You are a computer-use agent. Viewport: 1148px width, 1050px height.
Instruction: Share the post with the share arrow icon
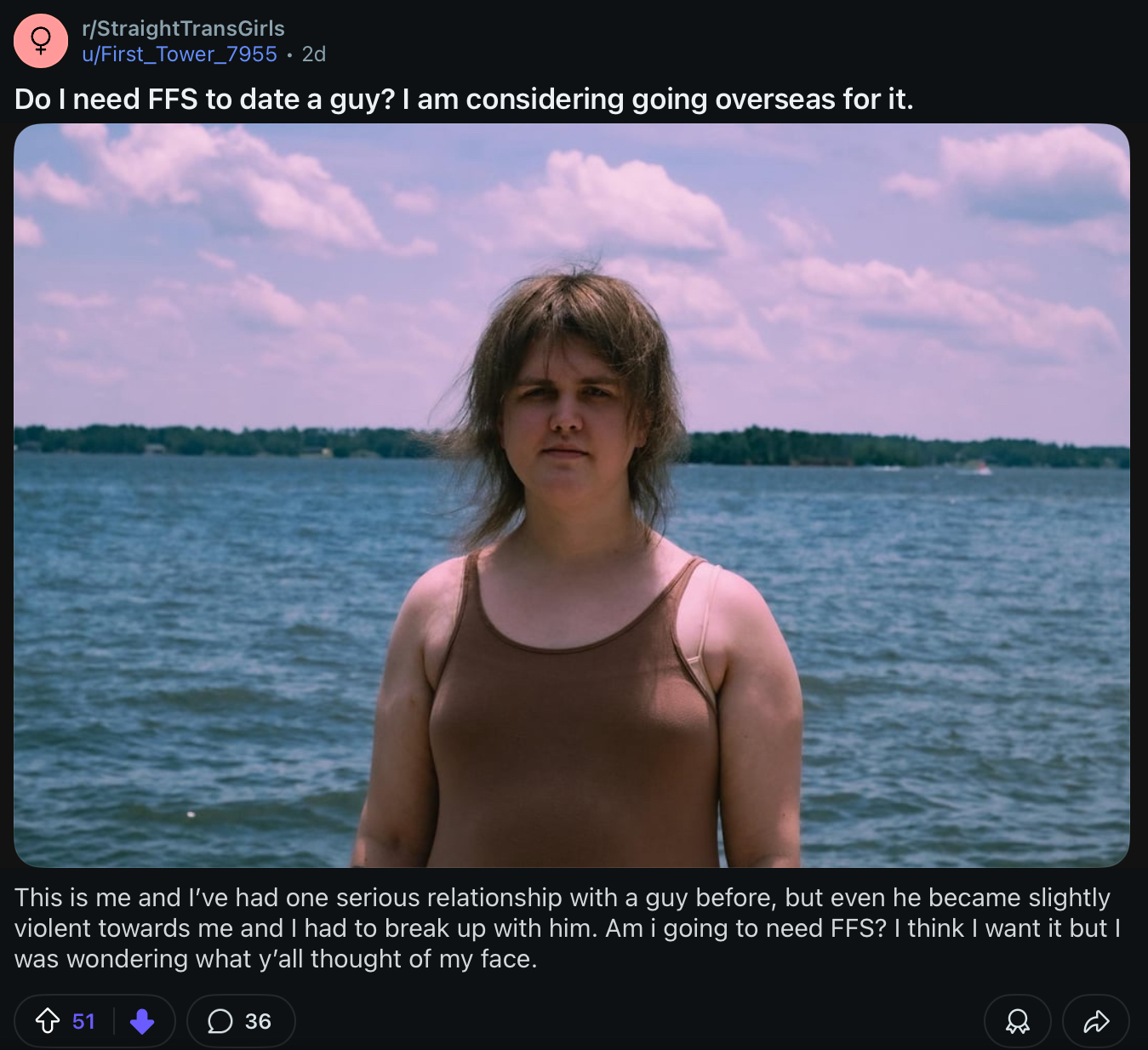pos(1096,1021)
